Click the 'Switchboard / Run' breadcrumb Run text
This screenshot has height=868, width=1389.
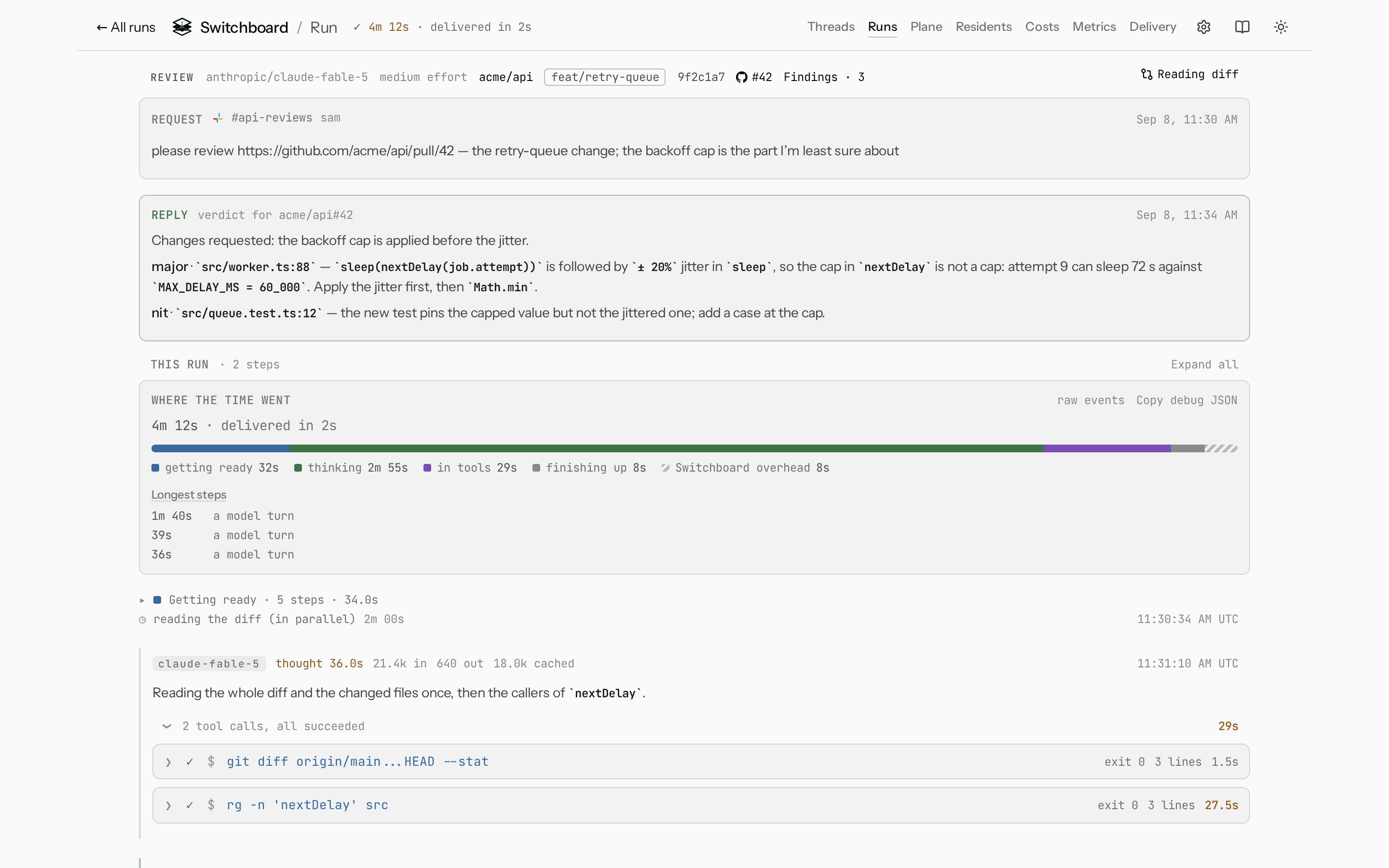click(323, 27)
